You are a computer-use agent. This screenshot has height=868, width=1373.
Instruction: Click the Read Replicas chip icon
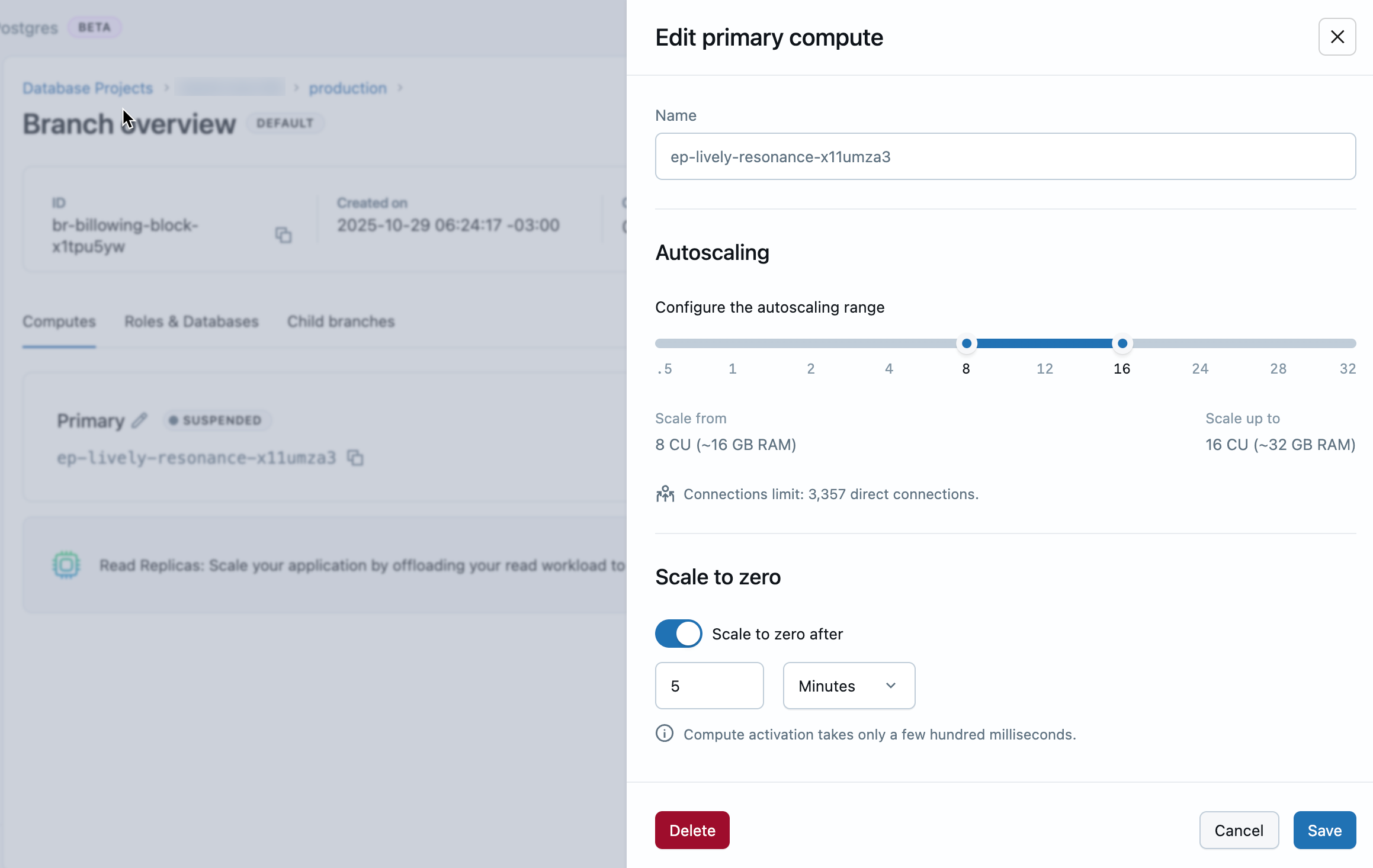66,565
